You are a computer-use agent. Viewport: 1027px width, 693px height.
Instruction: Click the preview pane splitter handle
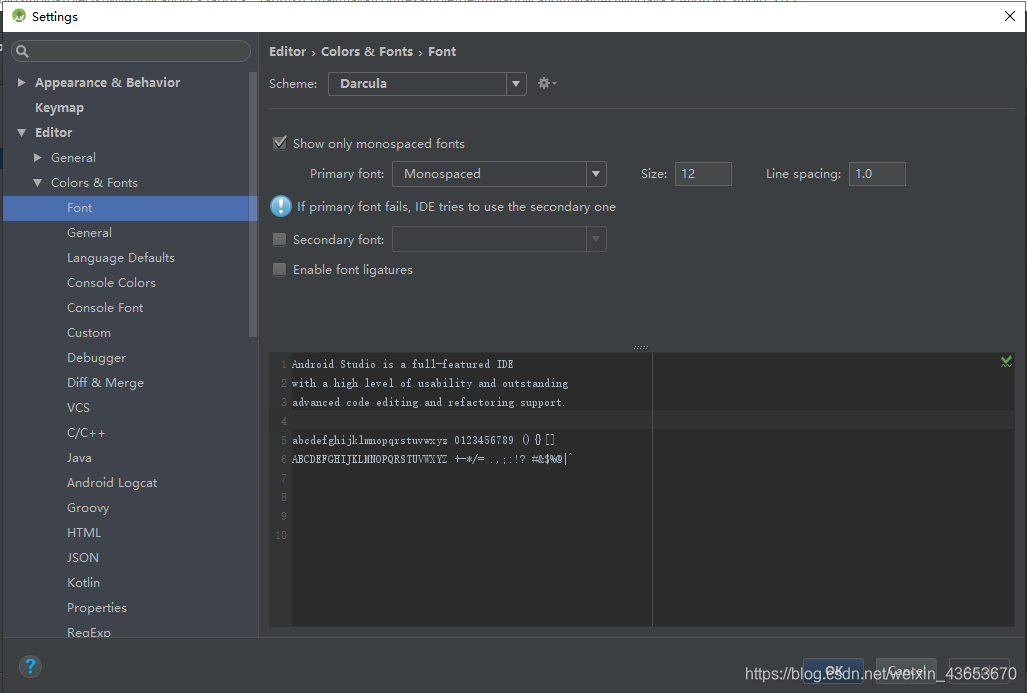[x=641, y=347]
